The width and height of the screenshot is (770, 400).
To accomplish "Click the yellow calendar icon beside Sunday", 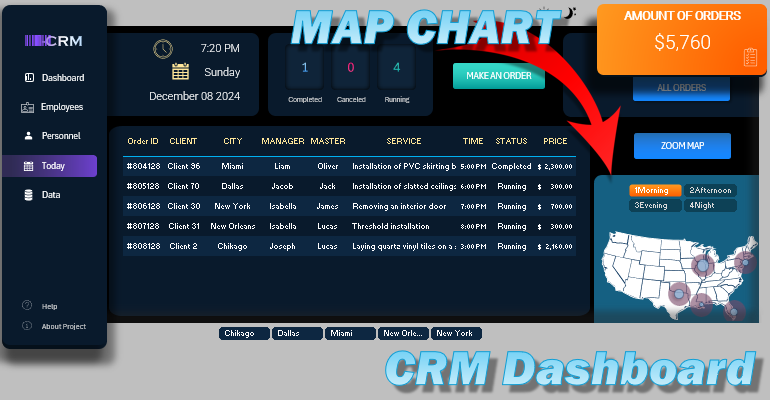I will (180, 72).
